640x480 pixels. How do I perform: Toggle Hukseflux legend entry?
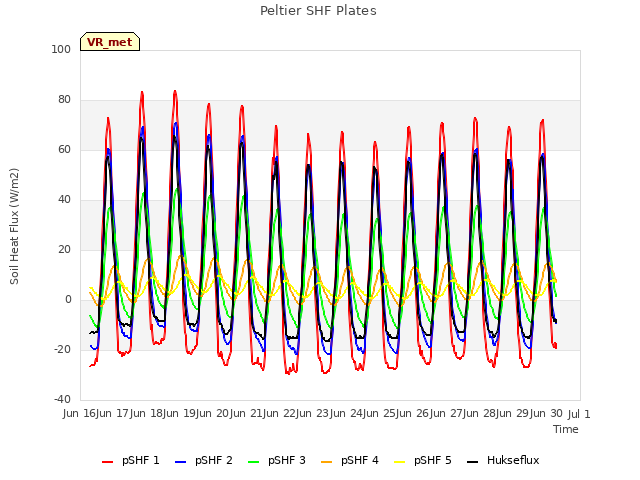(503, 460)
